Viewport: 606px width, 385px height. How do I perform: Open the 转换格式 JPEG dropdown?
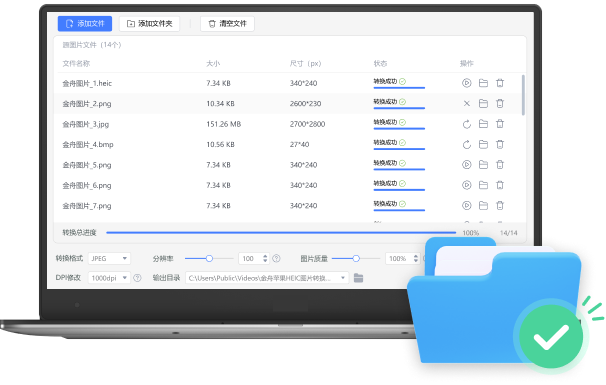[109, 258]
